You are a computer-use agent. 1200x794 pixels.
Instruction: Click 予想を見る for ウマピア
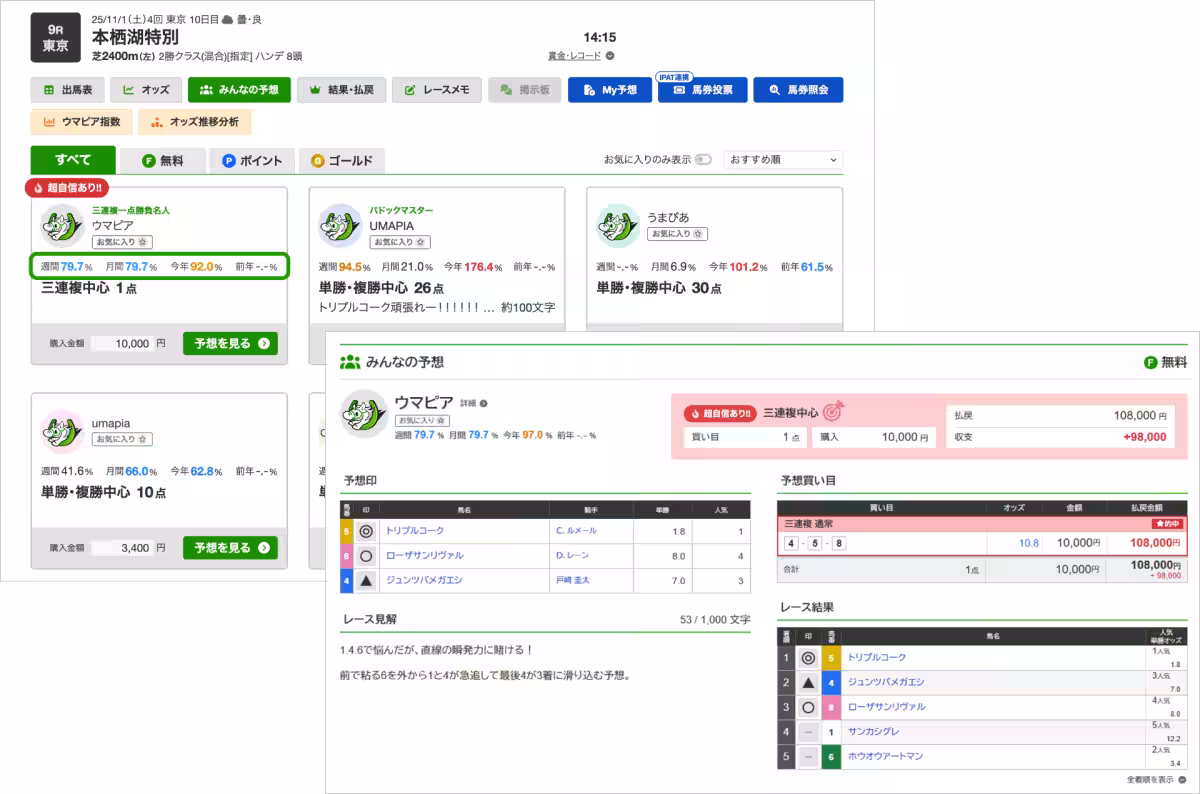[x=230, y=343]
